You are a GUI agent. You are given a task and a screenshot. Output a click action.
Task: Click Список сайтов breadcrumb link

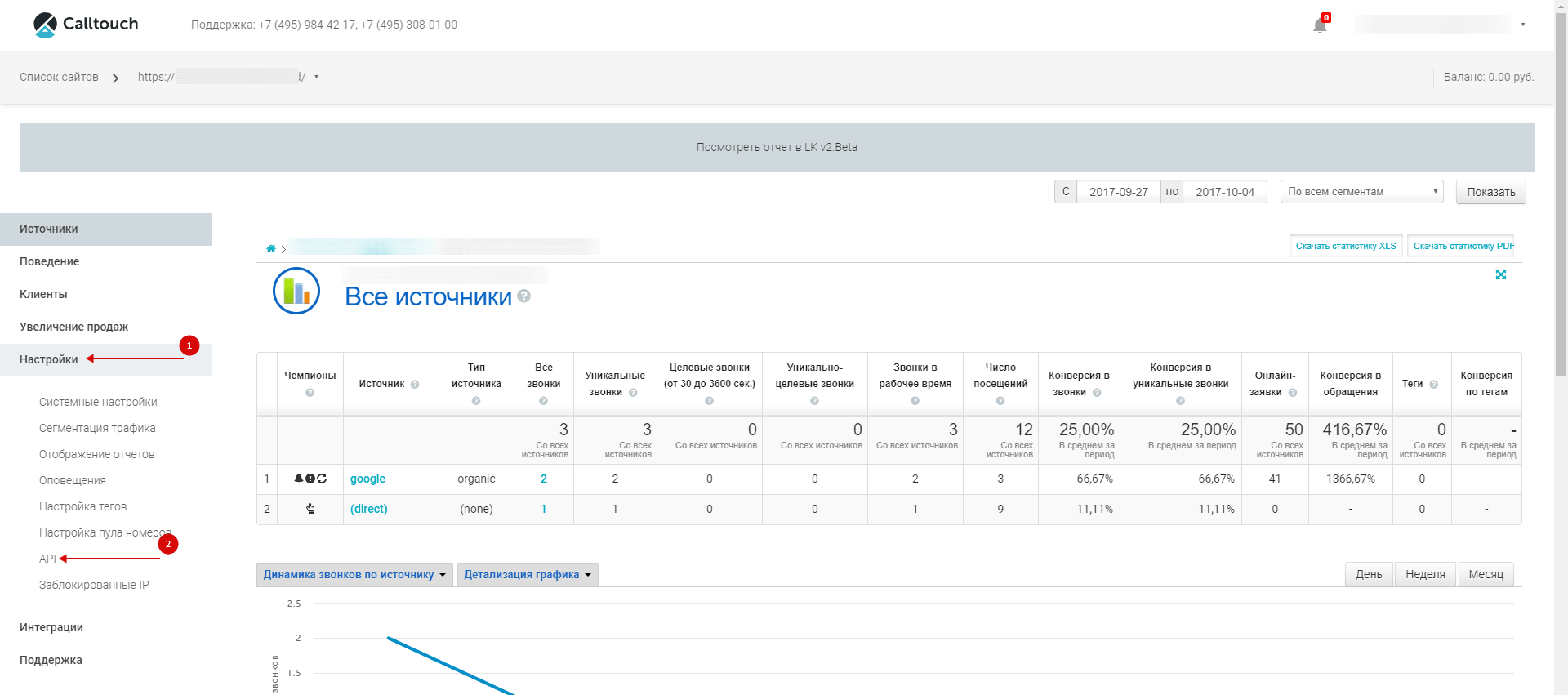[x=59, y=77]
